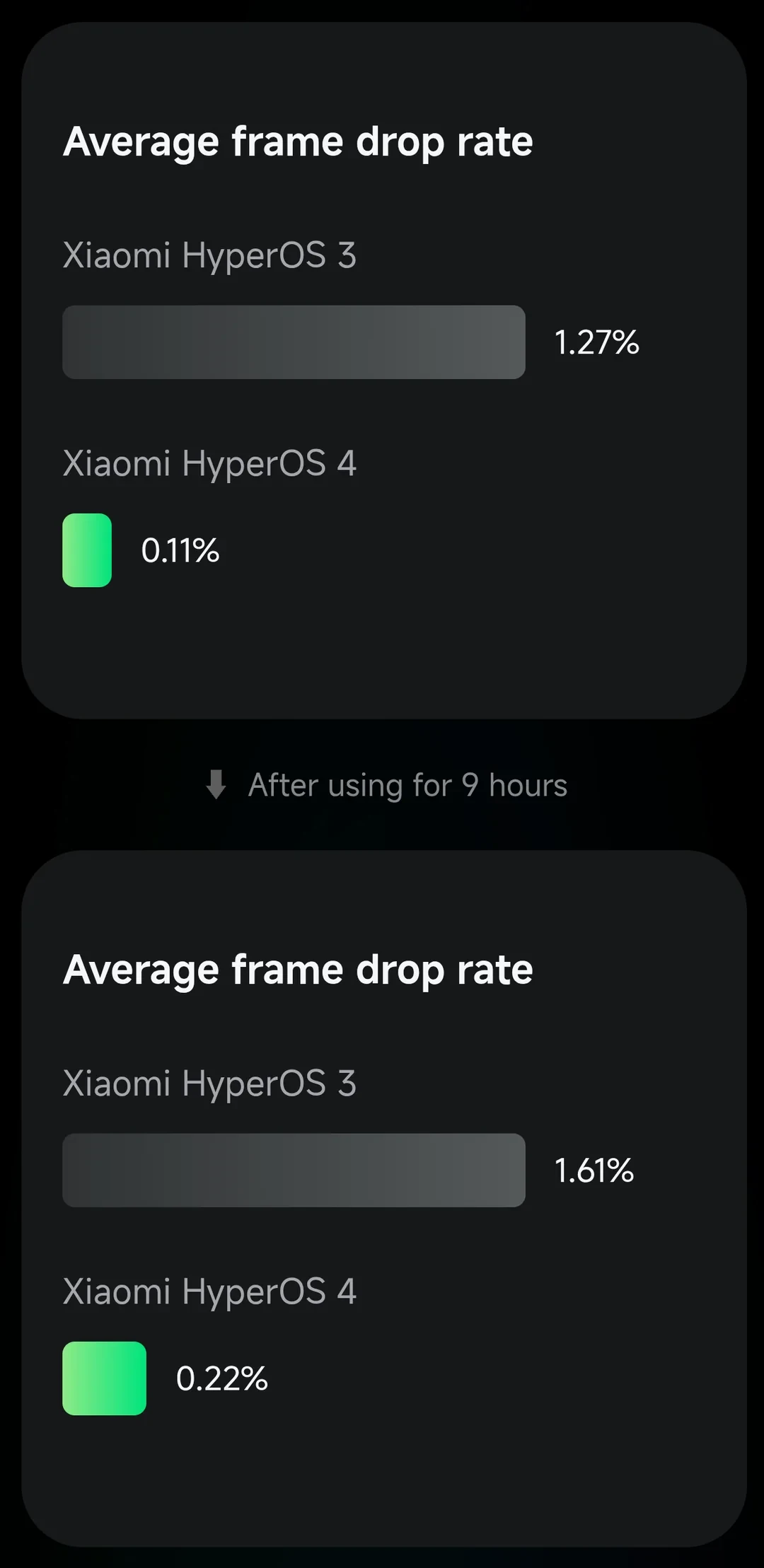Click the bottom "Average frame drop rate" heading
Image resolution: width=764 pixels, height=1568 pixels.
tap(298, 970)
